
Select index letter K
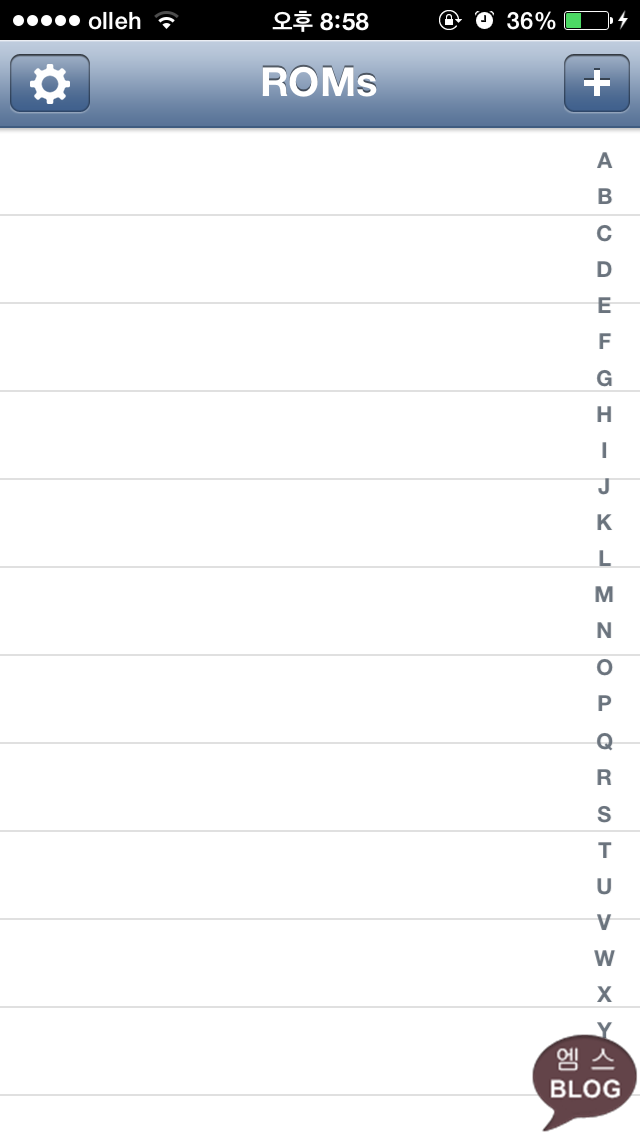[x=604, y=522]
